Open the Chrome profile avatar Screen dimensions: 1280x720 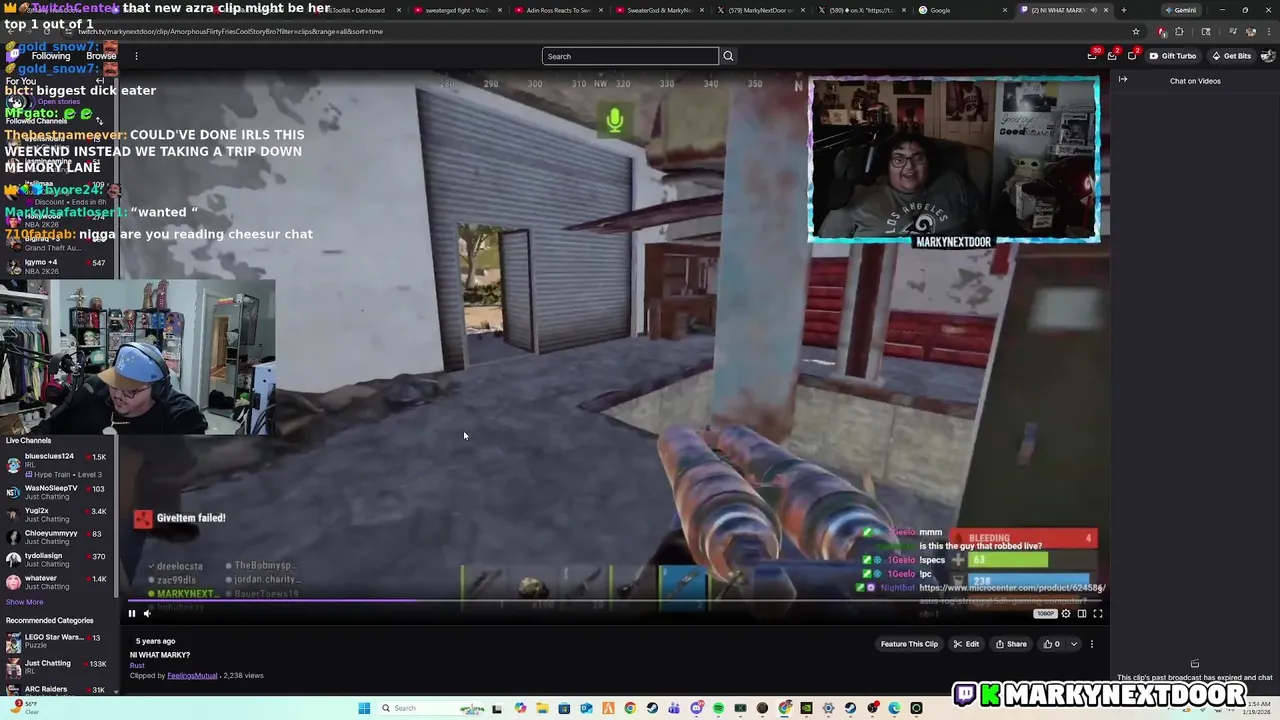[x=1251, y=32]
